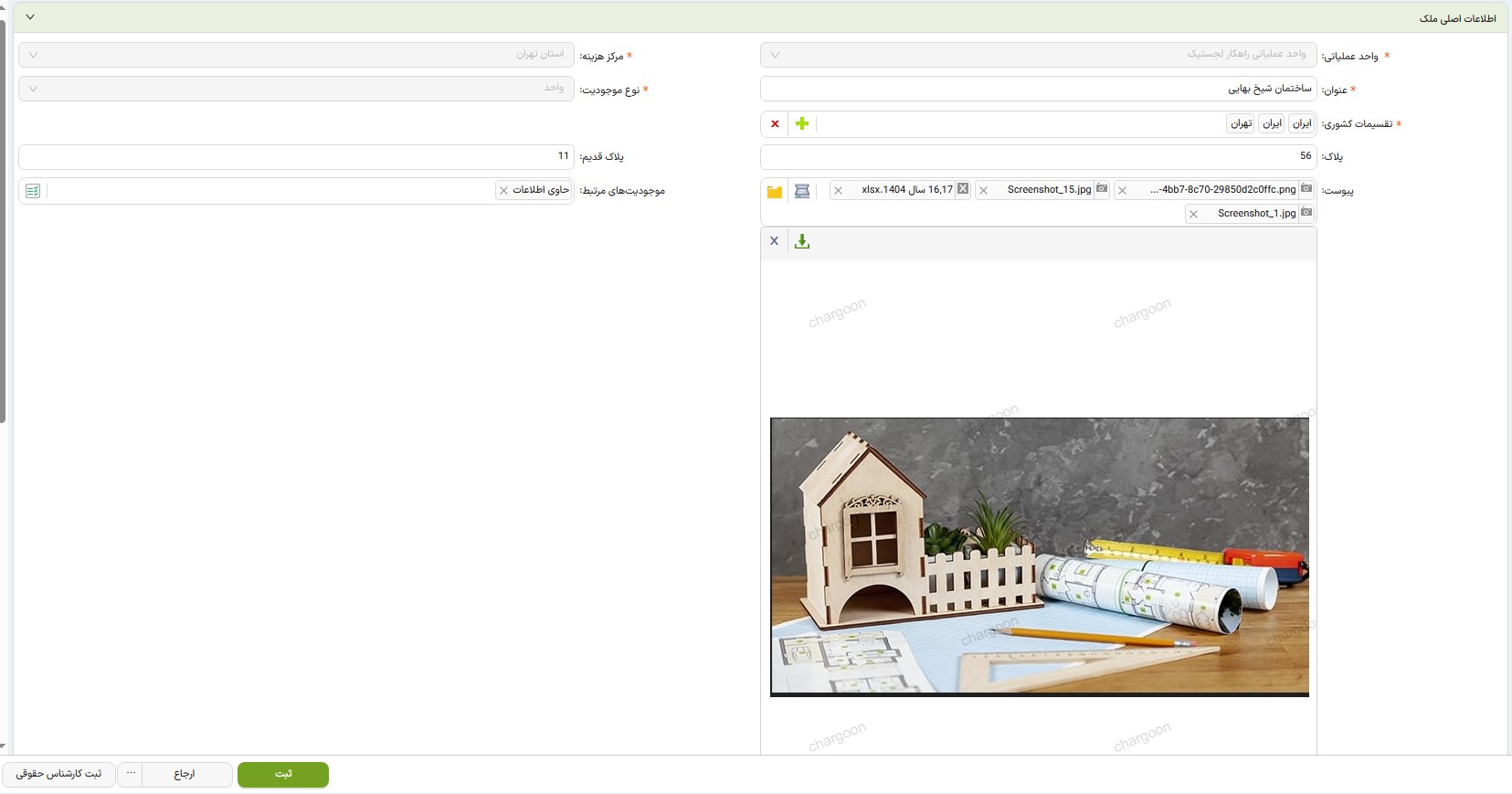Click the ثبت کارشناس حقوقی button
Screen dimensions: 1512x794
(x=58, y=774)
